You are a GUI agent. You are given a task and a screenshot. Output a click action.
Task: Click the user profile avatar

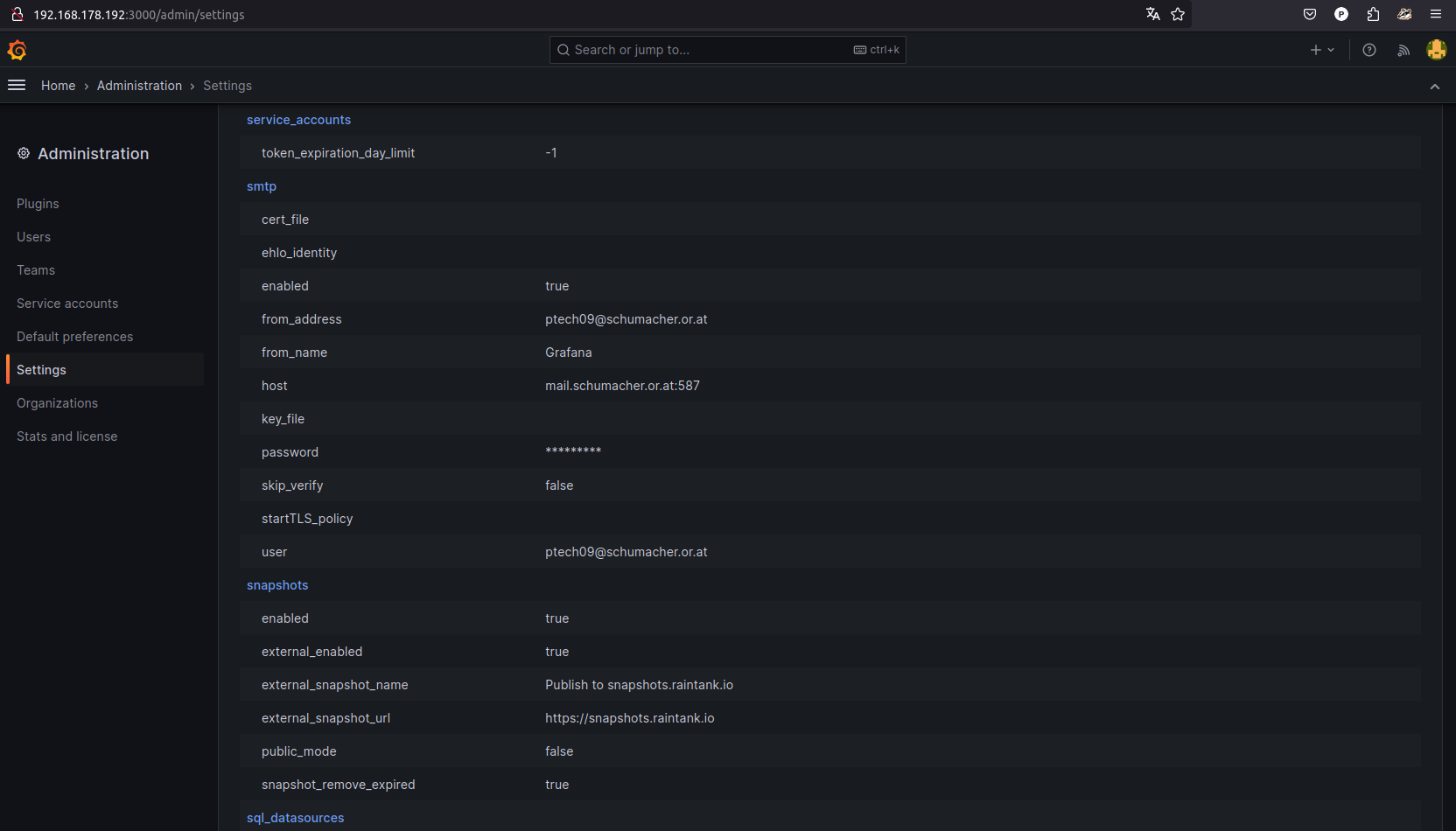click(x=1436, y=50)
